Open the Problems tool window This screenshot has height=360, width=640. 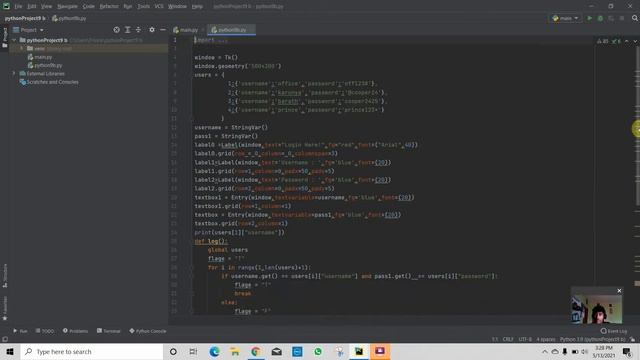(76, 331)
